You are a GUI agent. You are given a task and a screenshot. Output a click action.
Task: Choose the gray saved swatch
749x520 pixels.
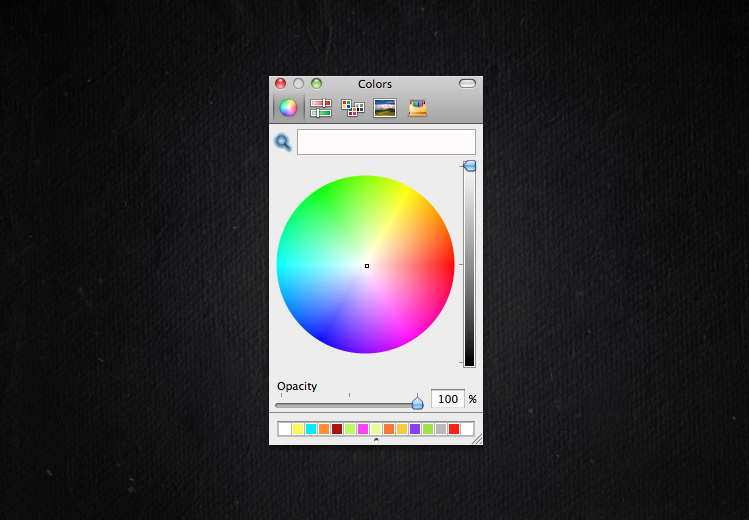point(441,429)
